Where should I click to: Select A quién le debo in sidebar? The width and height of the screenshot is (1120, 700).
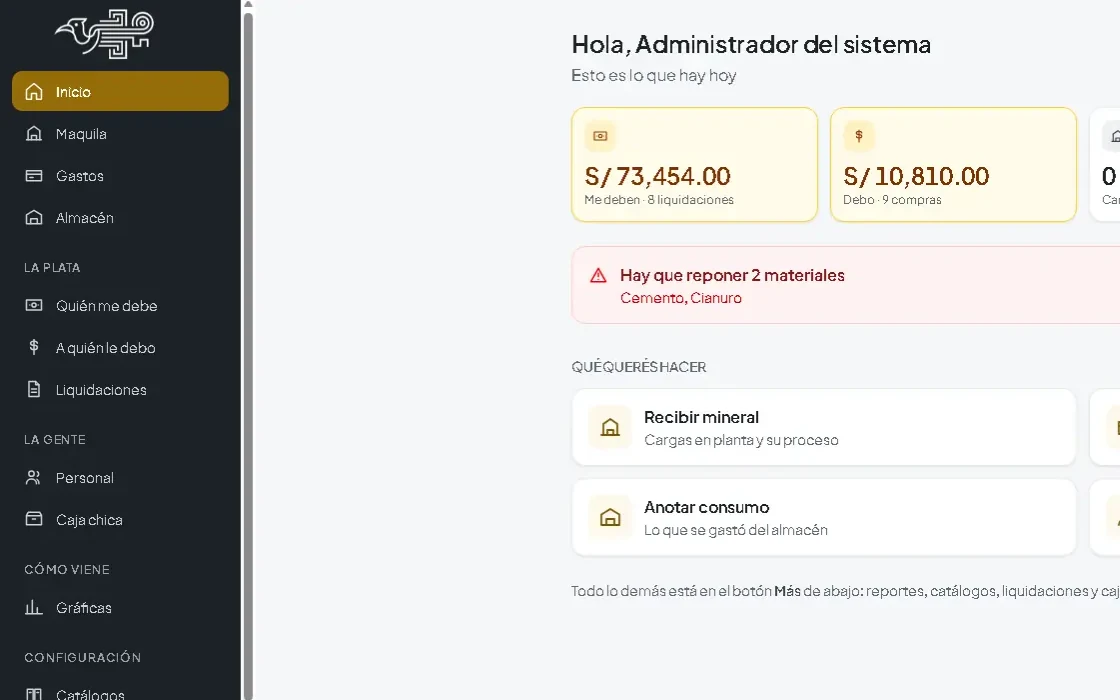click(x=120, y=347)
